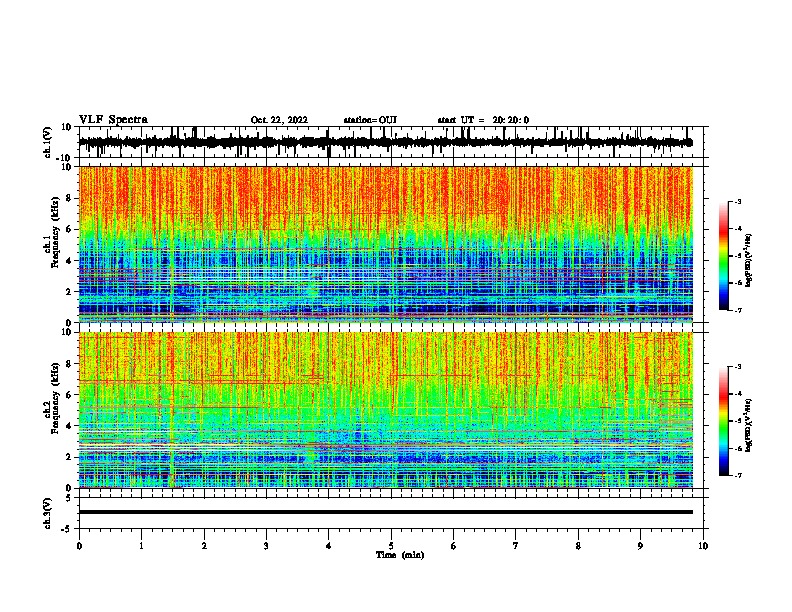Click time axis tick label "7"
The width and height of the screenshot is (792, 612).
pos(516,546)
